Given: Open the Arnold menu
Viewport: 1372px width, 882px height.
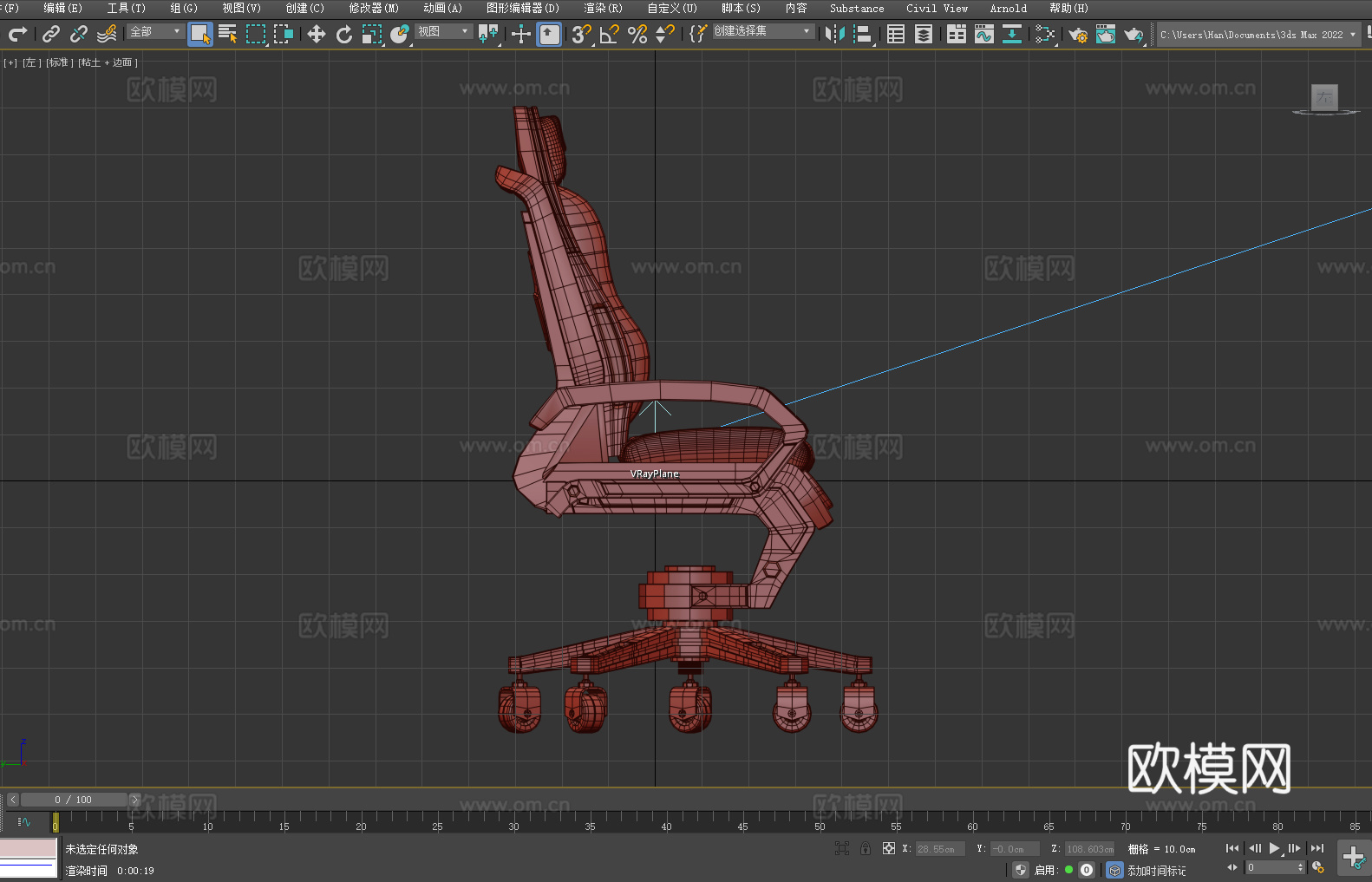Looking at the screenshot, I should pyautogui.click(x=1008, y=8).
